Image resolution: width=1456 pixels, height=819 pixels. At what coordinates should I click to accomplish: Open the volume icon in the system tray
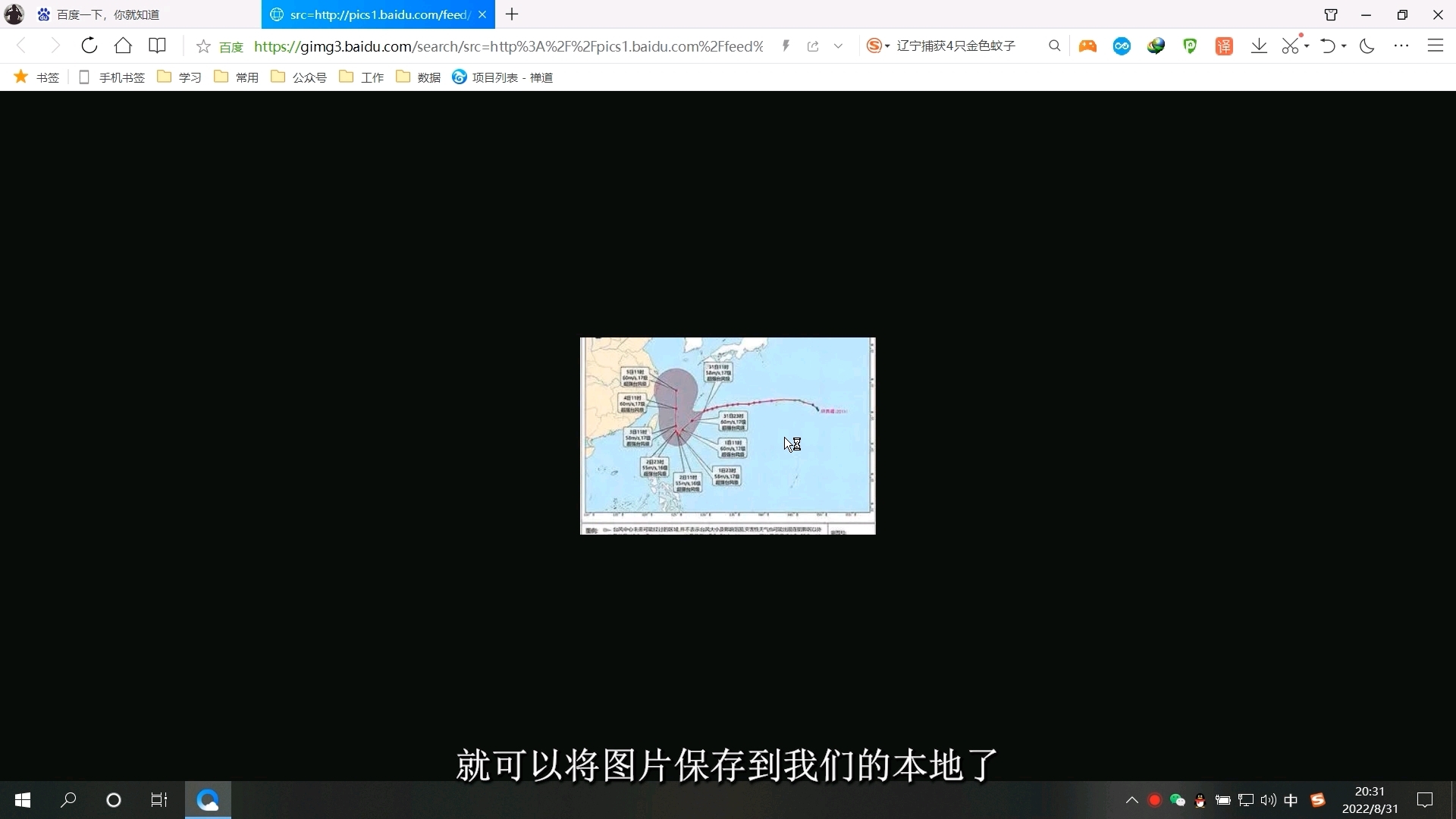(x=1268, y=800)
